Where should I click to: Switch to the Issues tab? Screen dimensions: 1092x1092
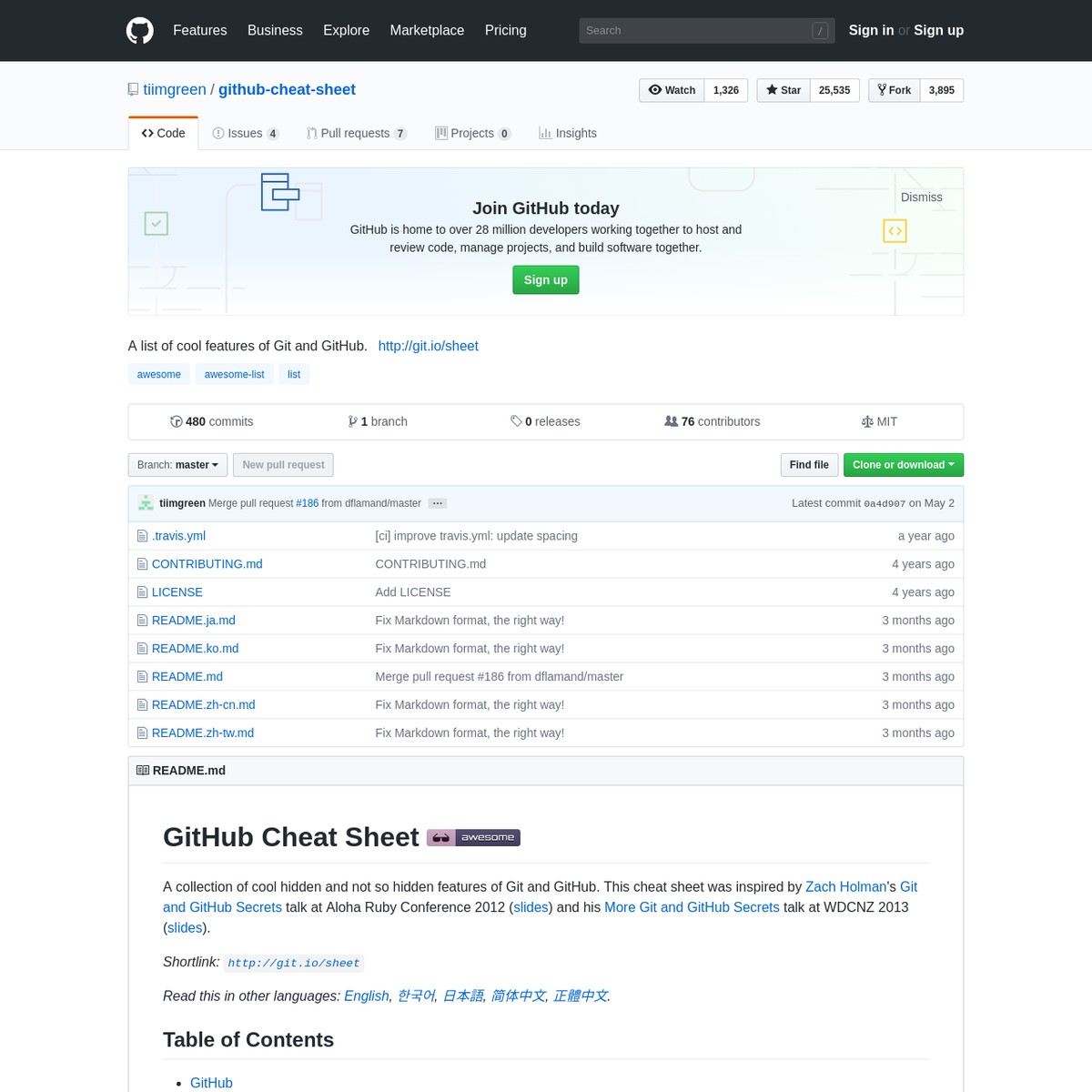coord(246,133)
